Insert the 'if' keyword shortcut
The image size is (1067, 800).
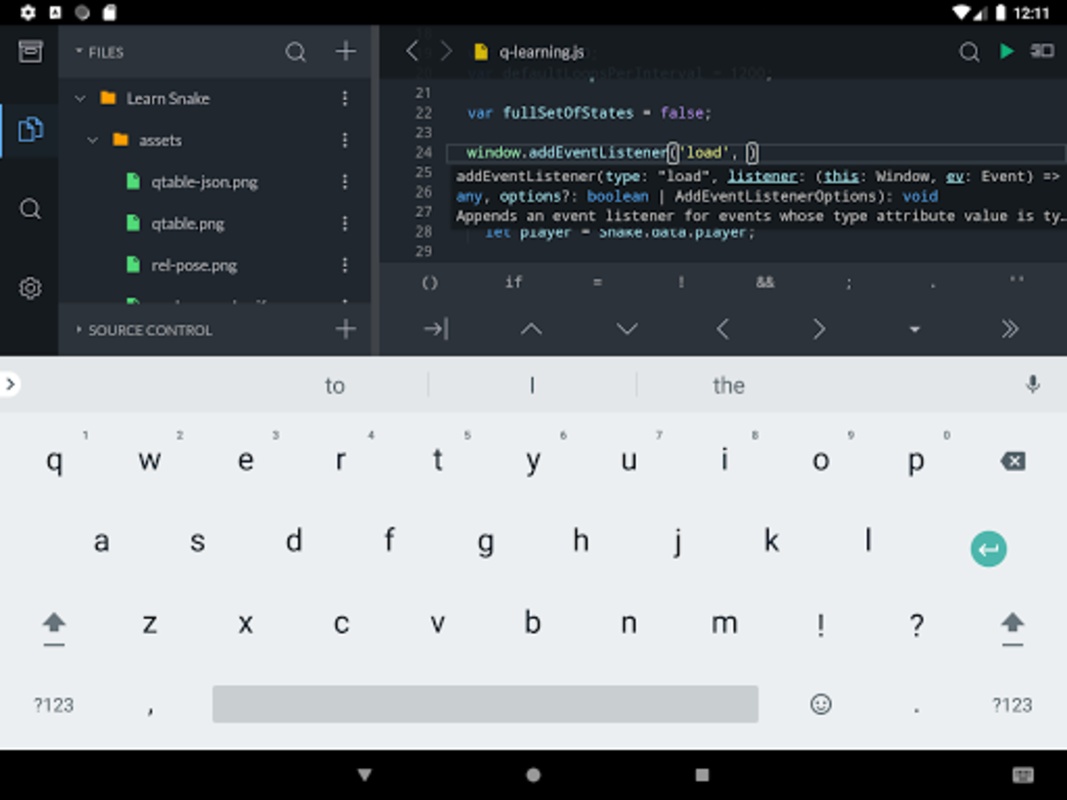[x=513, y=283]
